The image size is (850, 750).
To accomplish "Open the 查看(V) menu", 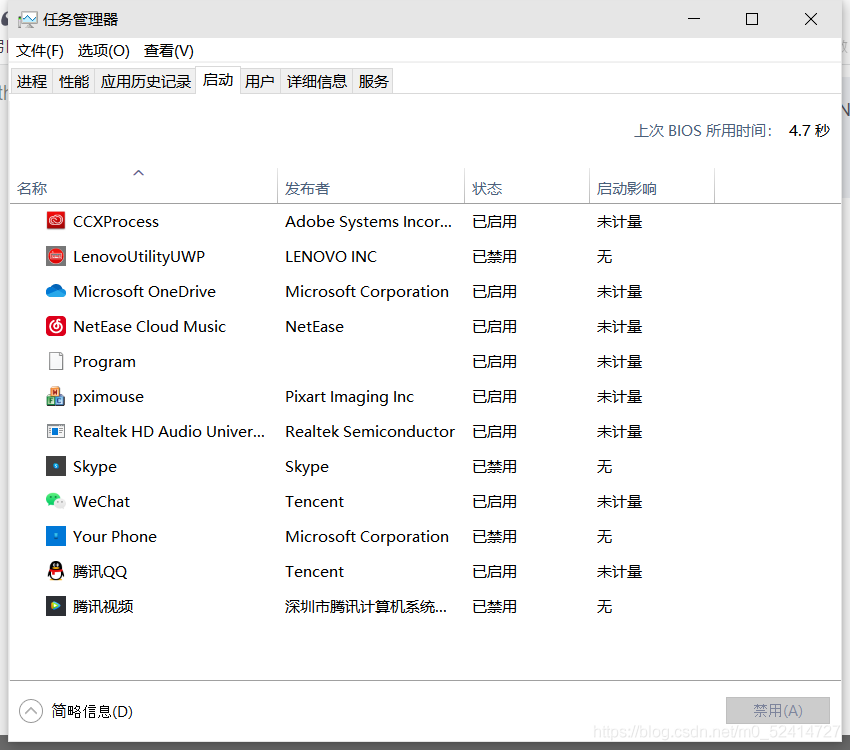I will coord(169,51).
